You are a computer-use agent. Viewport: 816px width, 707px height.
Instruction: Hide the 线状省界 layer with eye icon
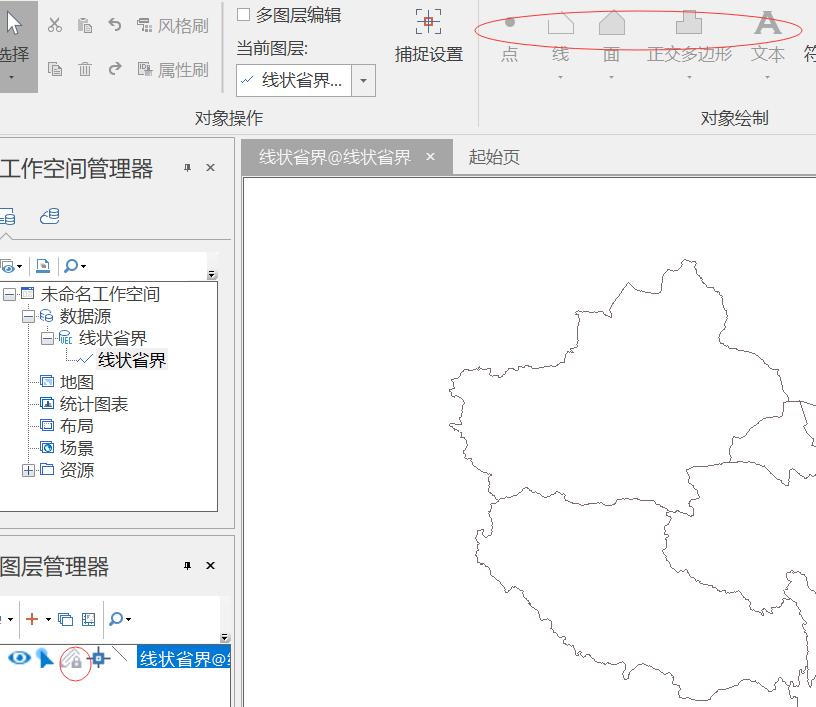(x=19, y=657)
